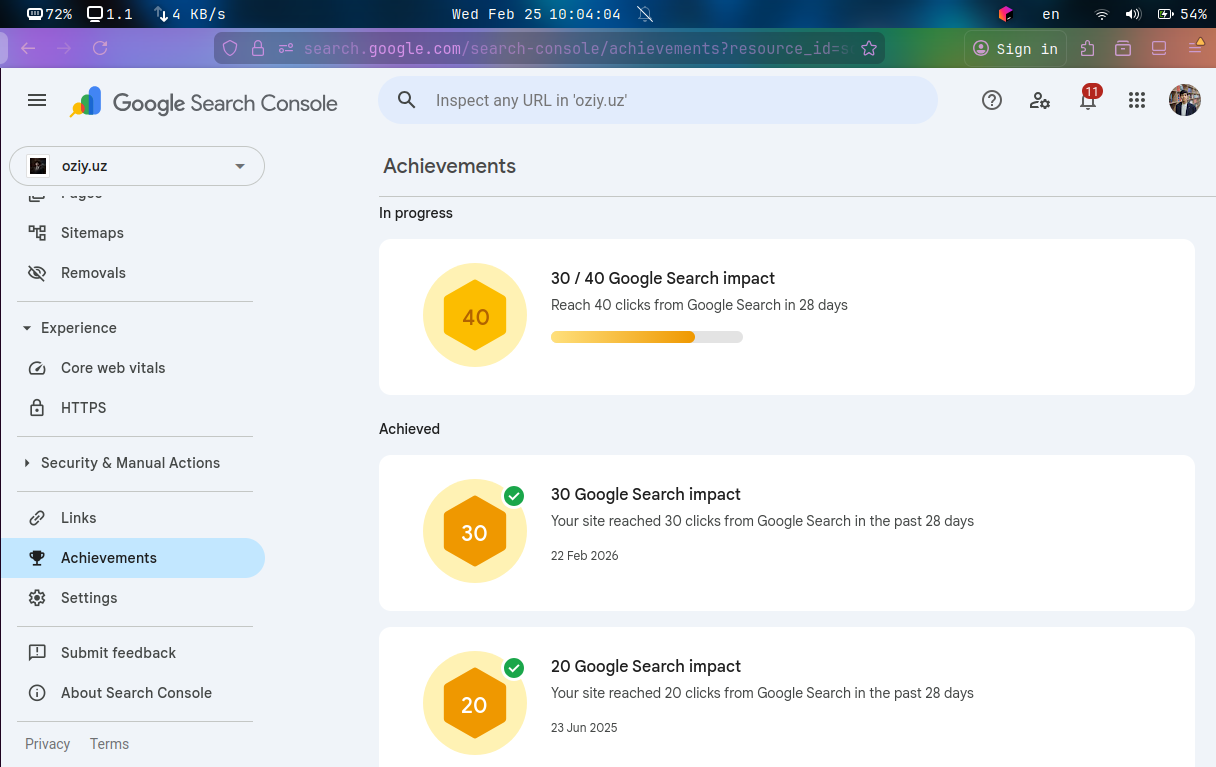Click the 30/40 Search impact progress bar

click(x=646, y=337)
